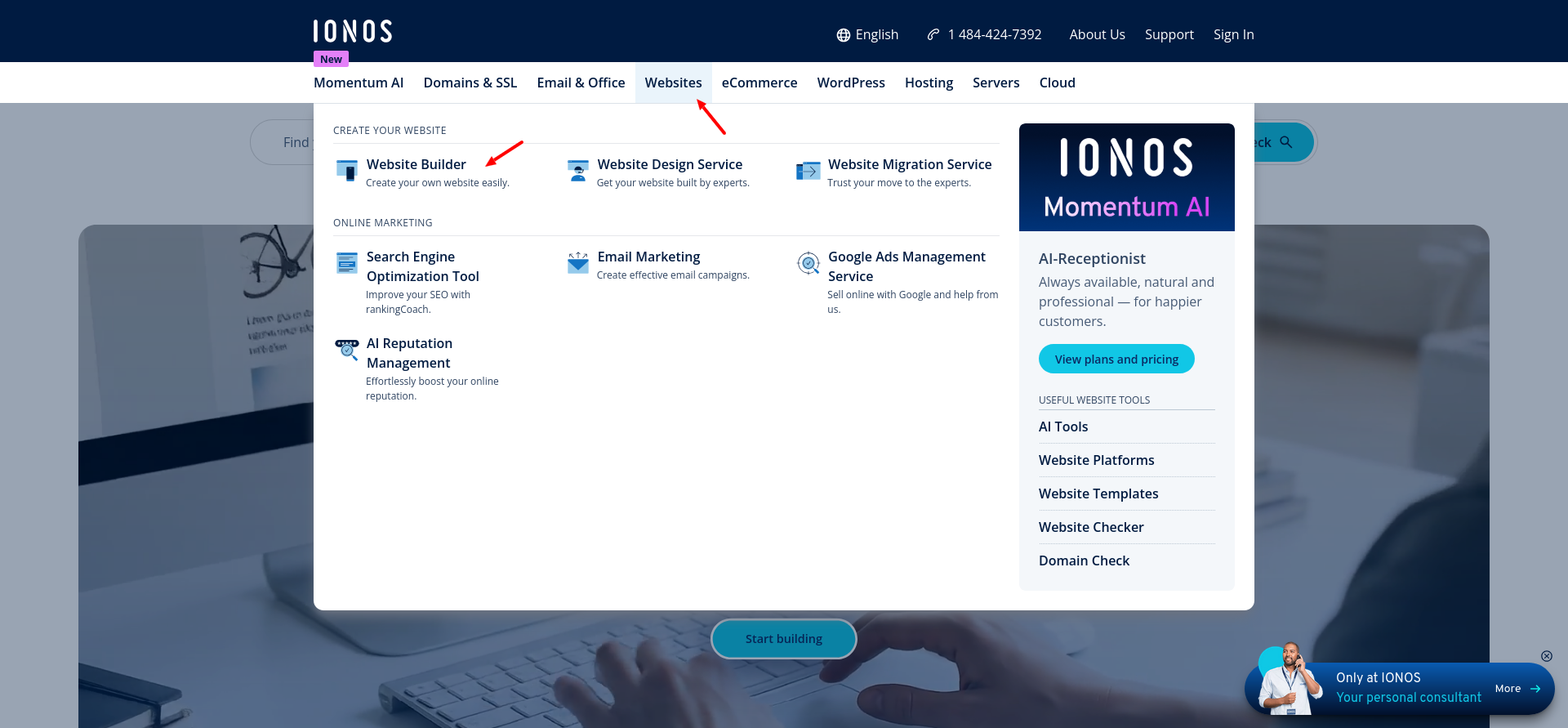Screen dimensions: 1568x728
Task: Click the AI Reputation Management icon
Action: pyautogui.click(x=347, y=350)
